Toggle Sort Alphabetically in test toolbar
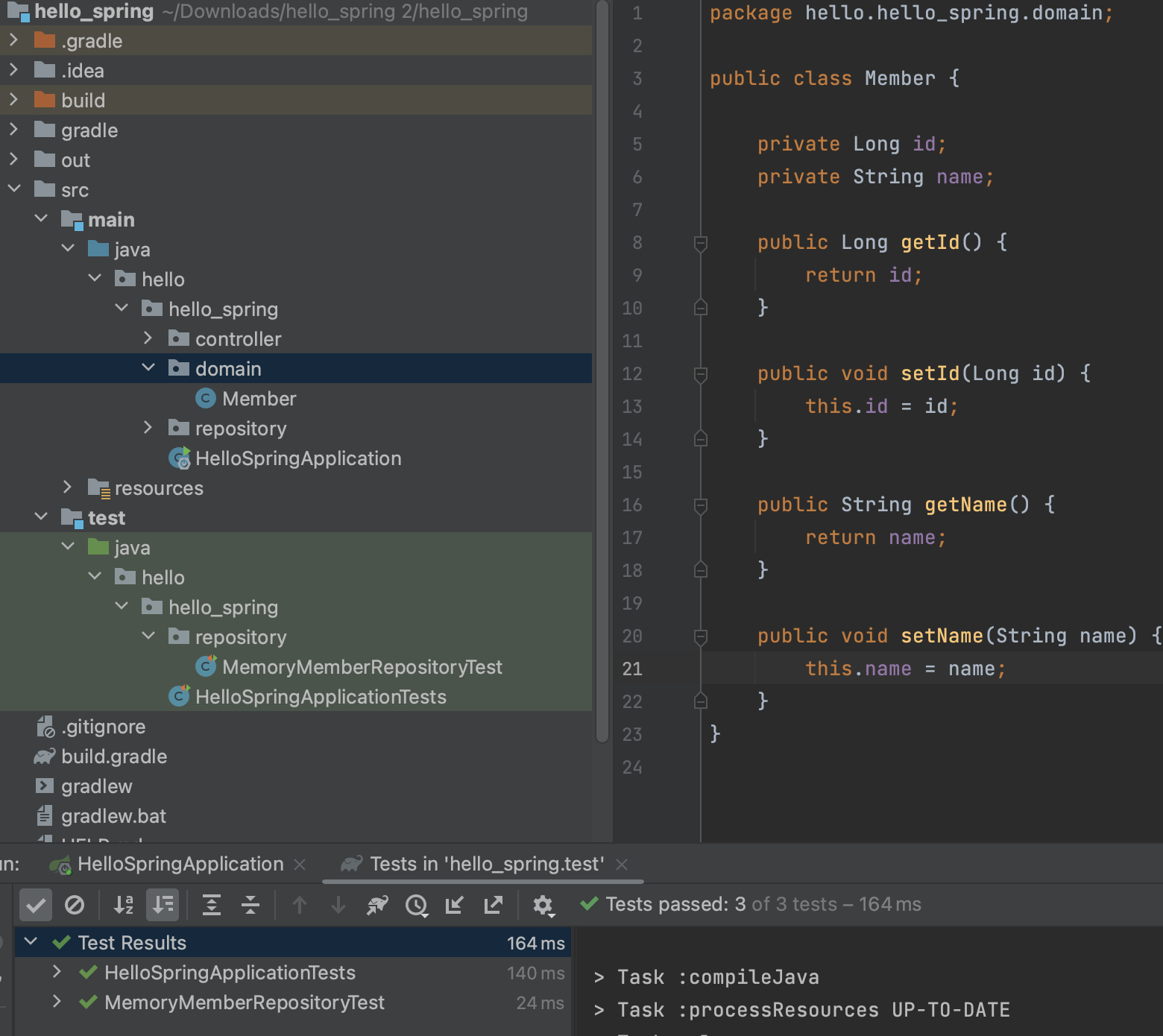 (x=124, y=905)
